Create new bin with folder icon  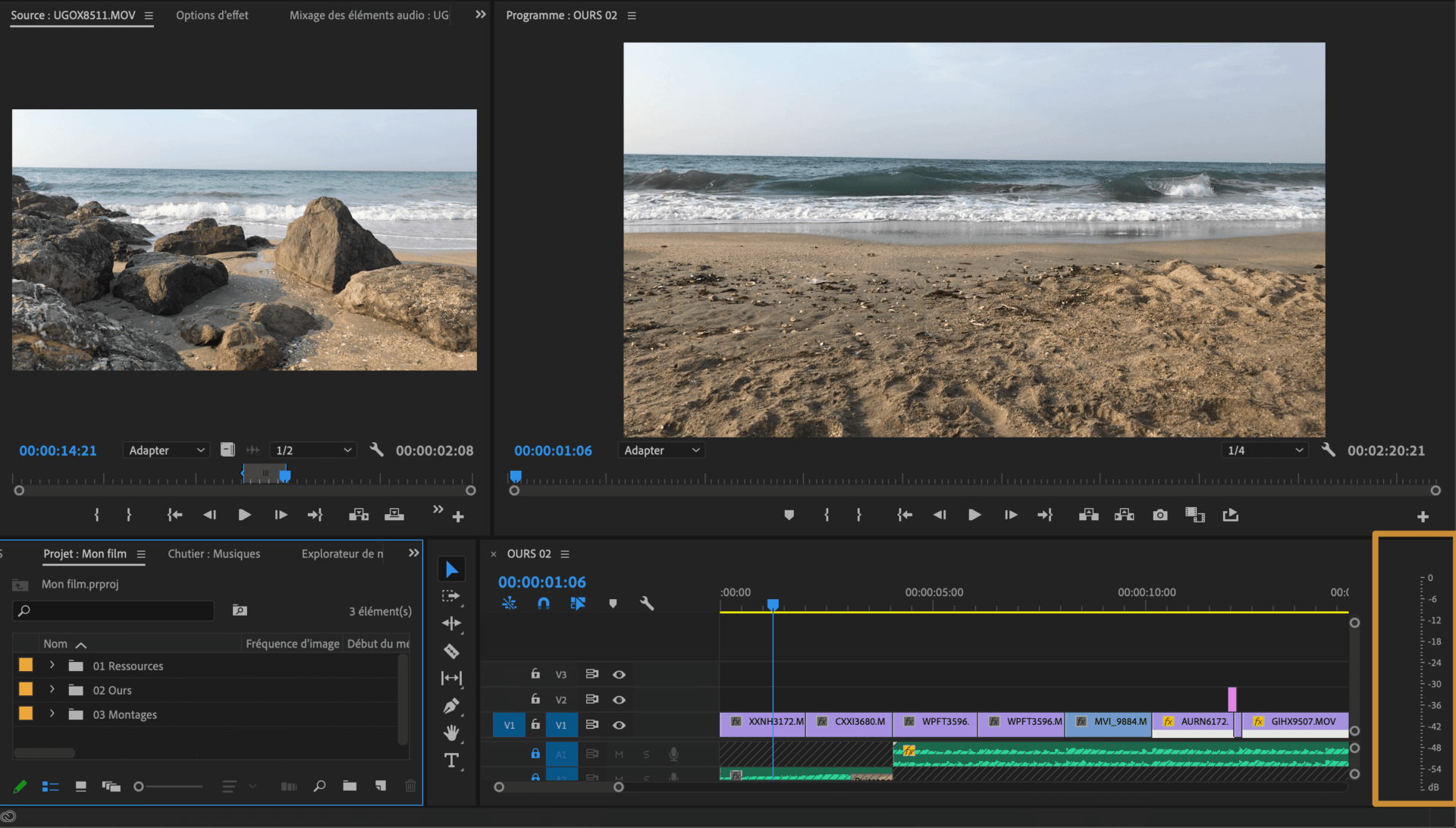350,786
